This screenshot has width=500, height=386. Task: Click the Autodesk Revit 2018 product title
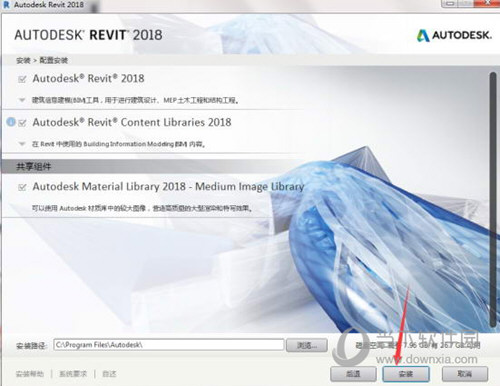click(x=88, y=79)
